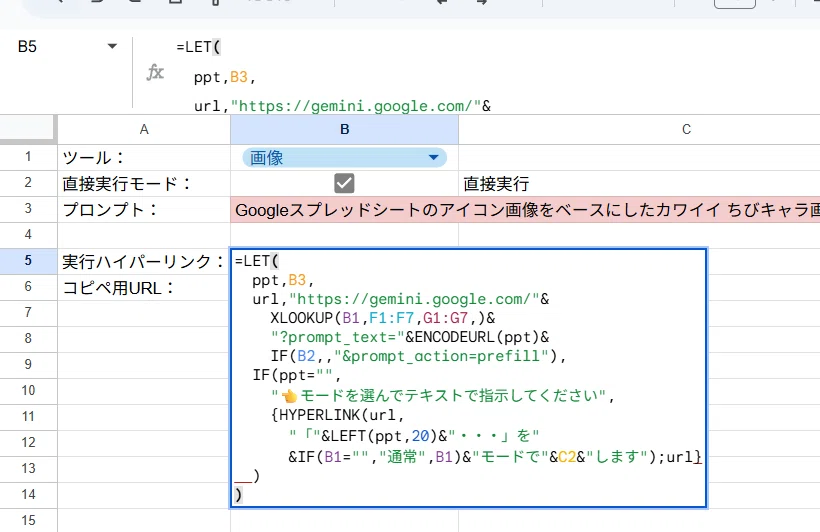Click the IF(ppt="", line in editor
The height and width of the screenshot is (532, 820).
(297, 376)
